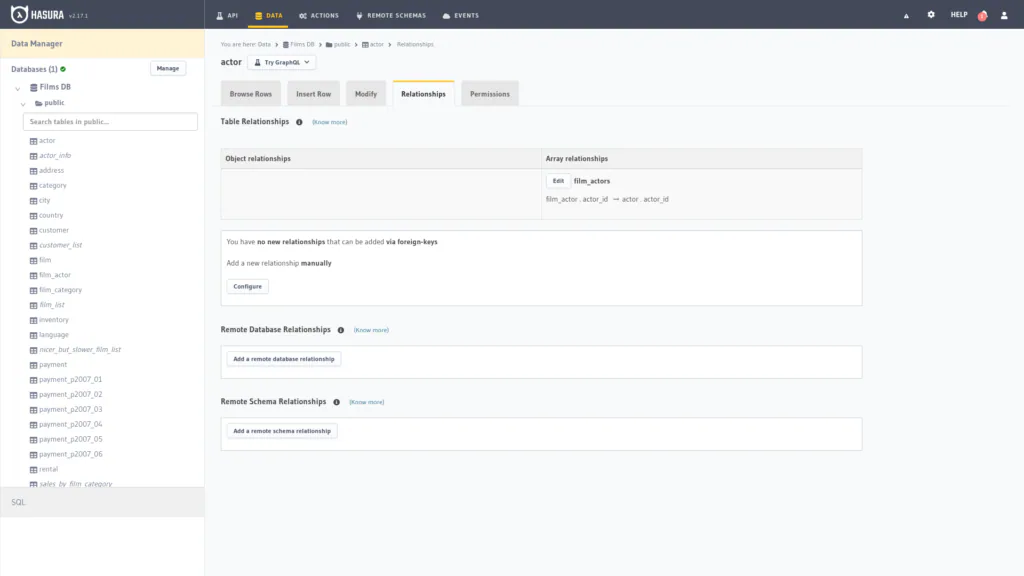Click the country table icon
This screenshot has width=1024, height=576.
[33, 216]
